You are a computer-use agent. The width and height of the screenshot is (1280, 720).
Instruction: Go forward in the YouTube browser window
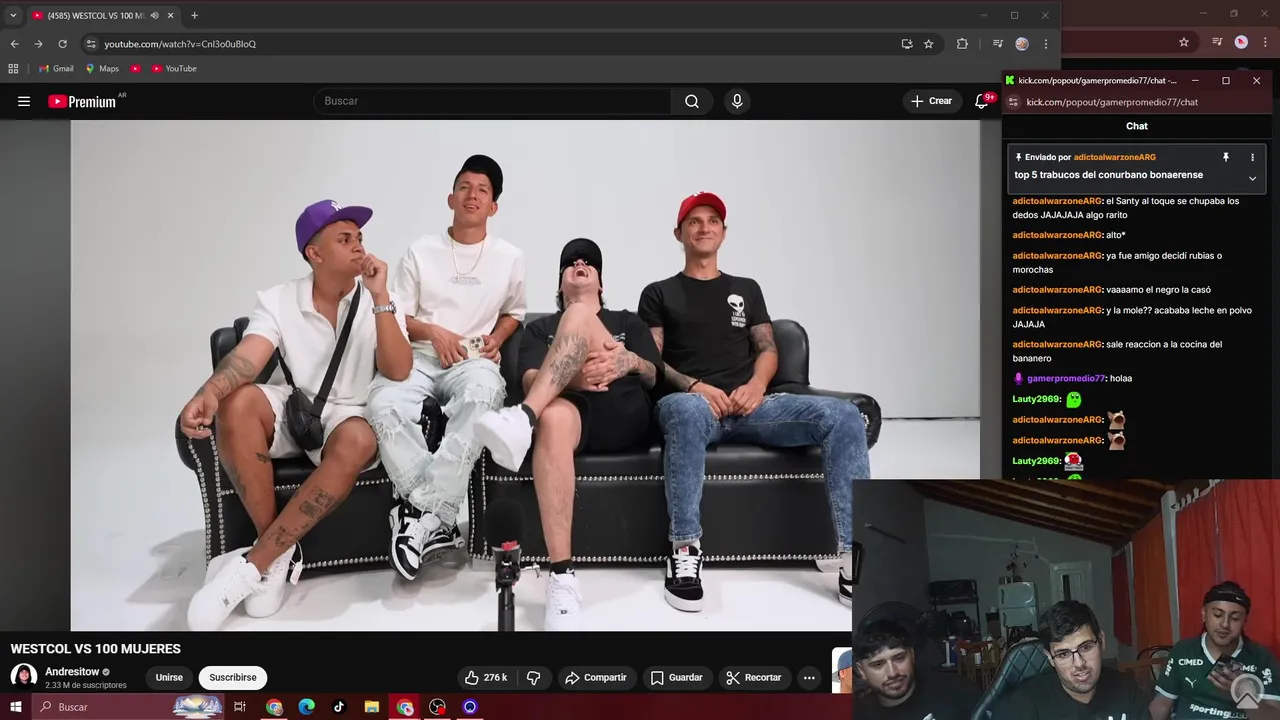click(x=38, y=44)
